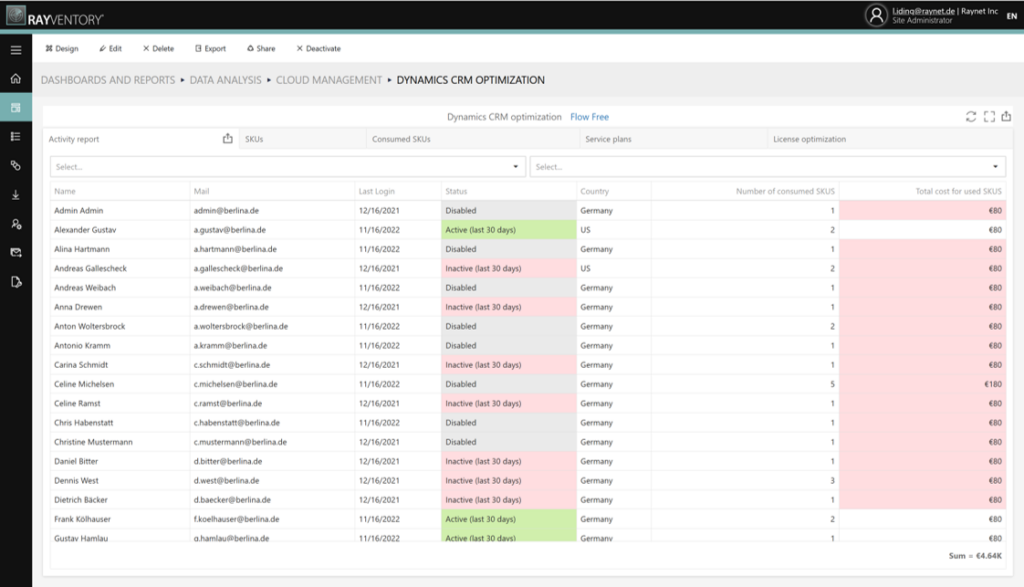
Task: Open the hamburger menu in the sidebar
Action: point(16,50)
